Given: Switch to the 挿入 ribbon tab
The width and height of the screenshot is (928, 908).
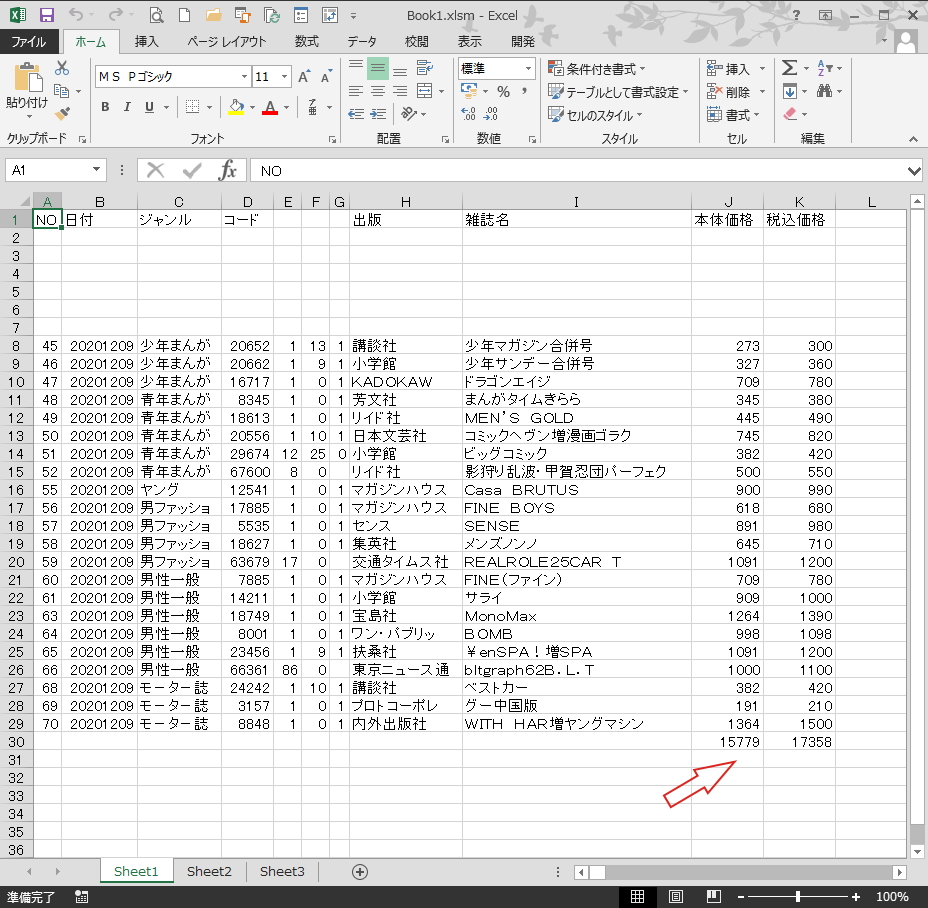Looking at the screenshot, I should click(146, 41).
